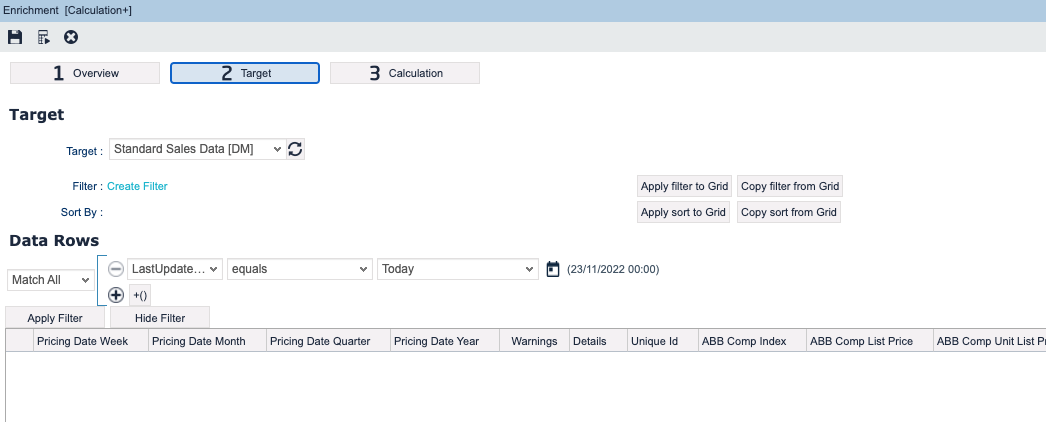Click the run calculation icon in toolbar
This screenshot has height=422, width=1046.
(x=43, y=37)
